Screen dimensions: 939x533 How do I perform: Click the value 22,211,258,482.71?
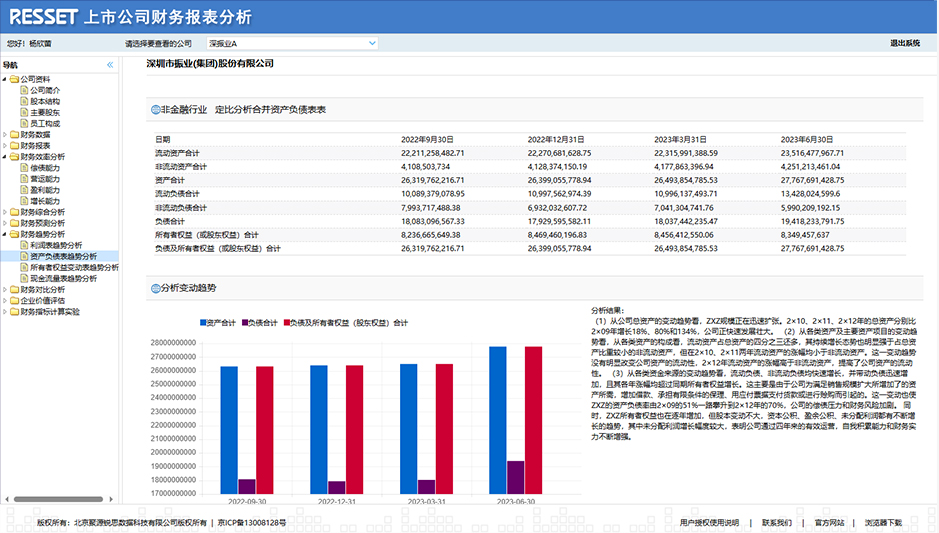coord(432,153)
